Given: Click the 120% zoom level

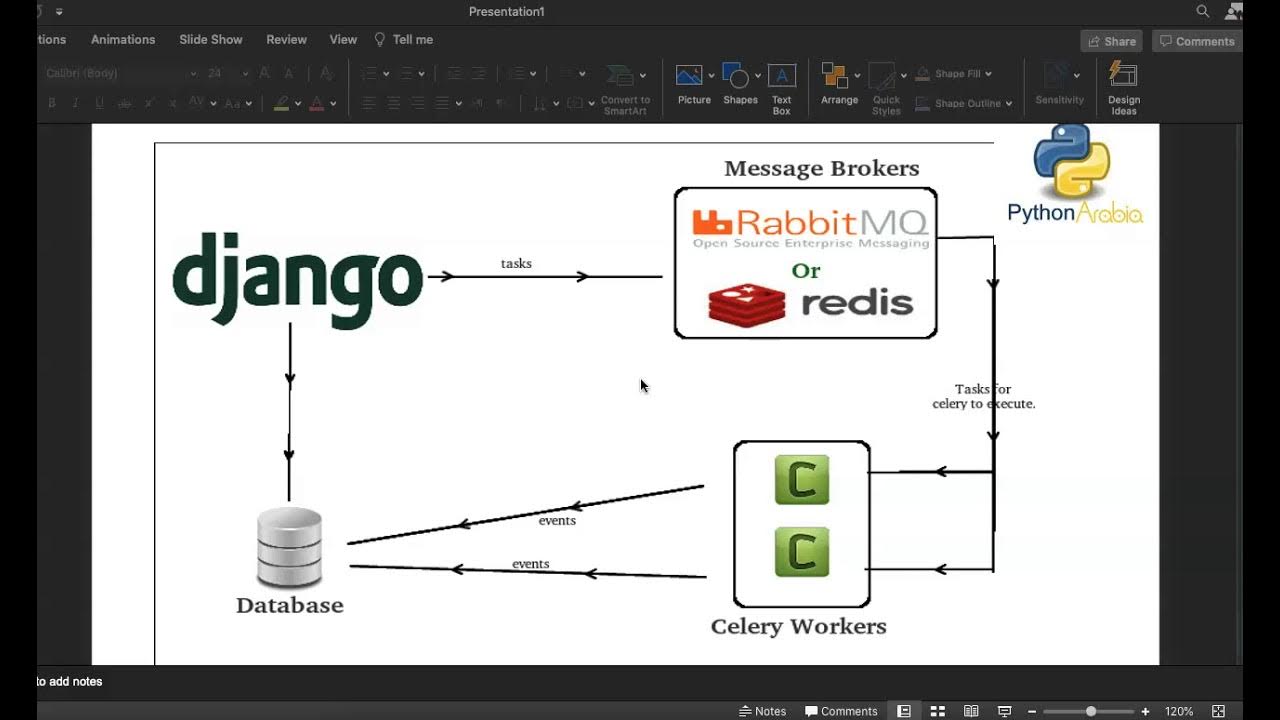Looking at the screenshot, I should coord(1179,711).
